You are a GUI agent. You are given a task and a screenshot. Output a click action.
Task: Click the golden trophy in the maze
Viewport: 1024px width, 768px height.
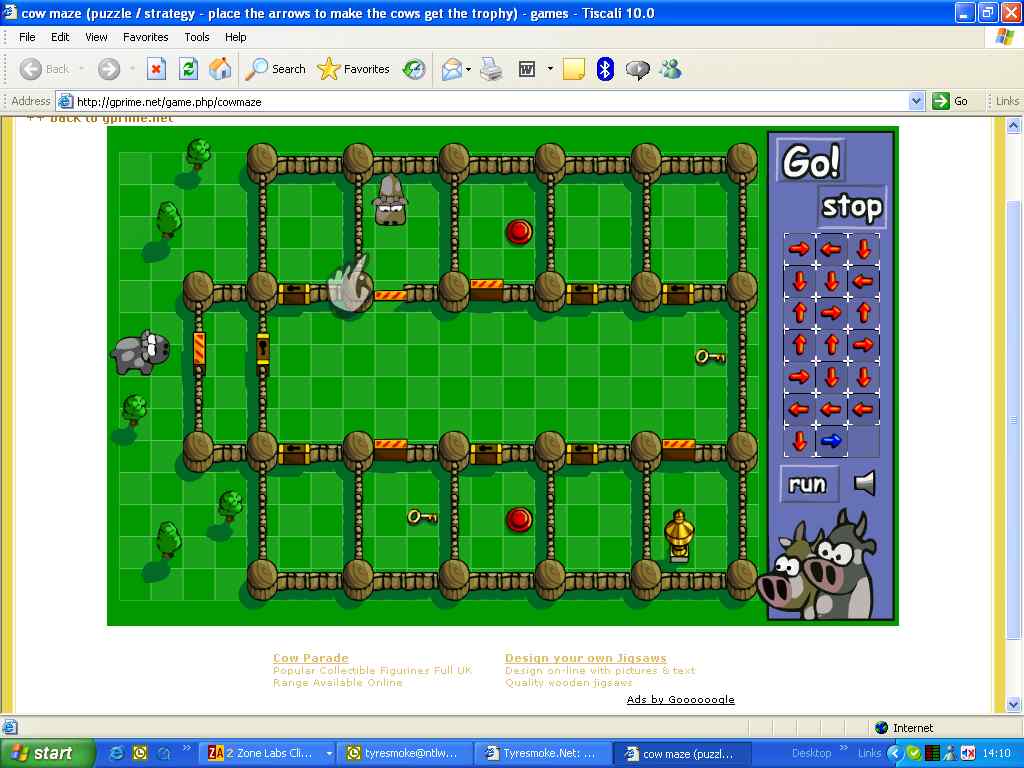679,536
